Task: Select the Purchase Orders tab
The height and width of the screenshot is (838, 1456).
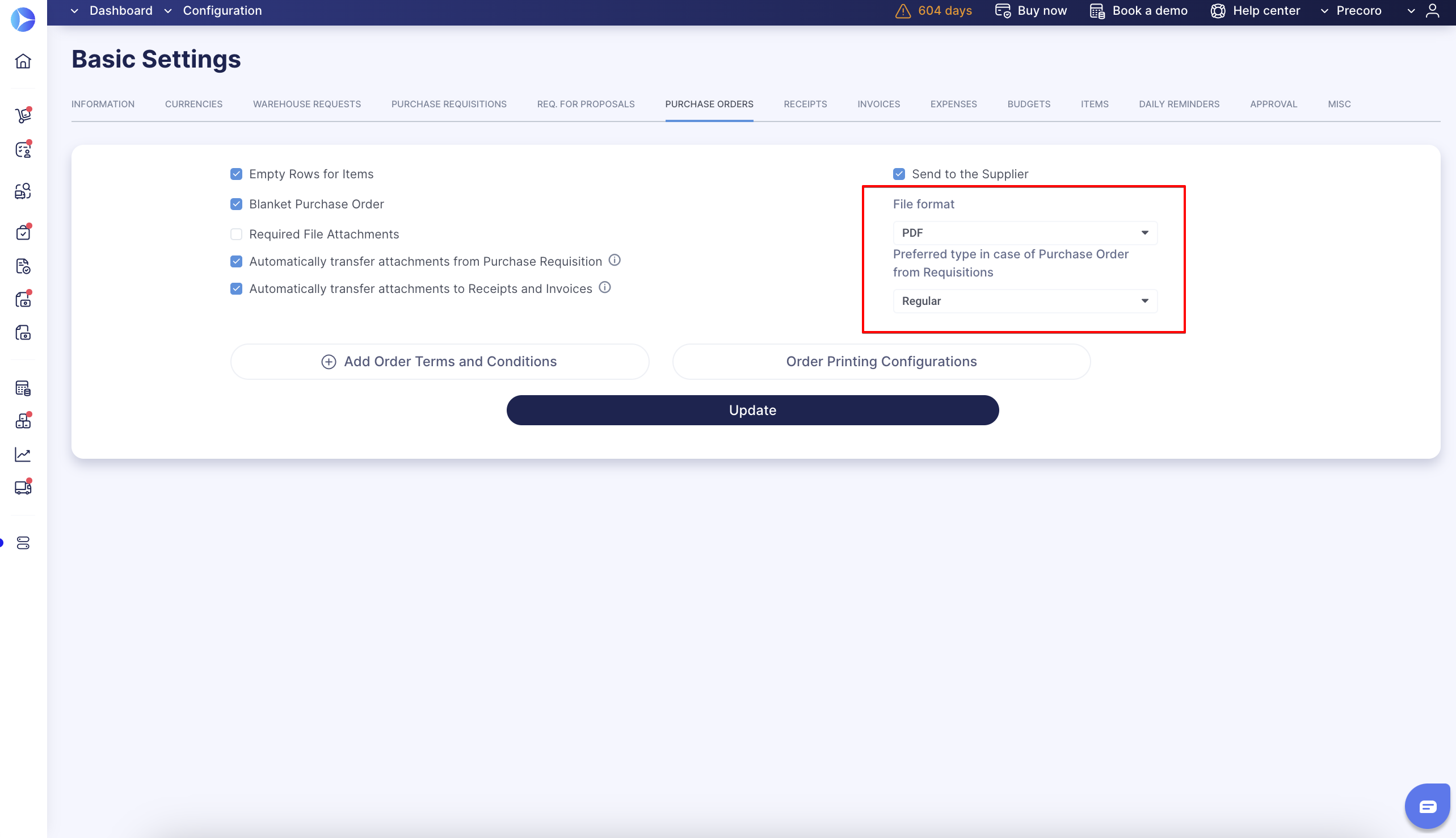Action: click(709, 104)
